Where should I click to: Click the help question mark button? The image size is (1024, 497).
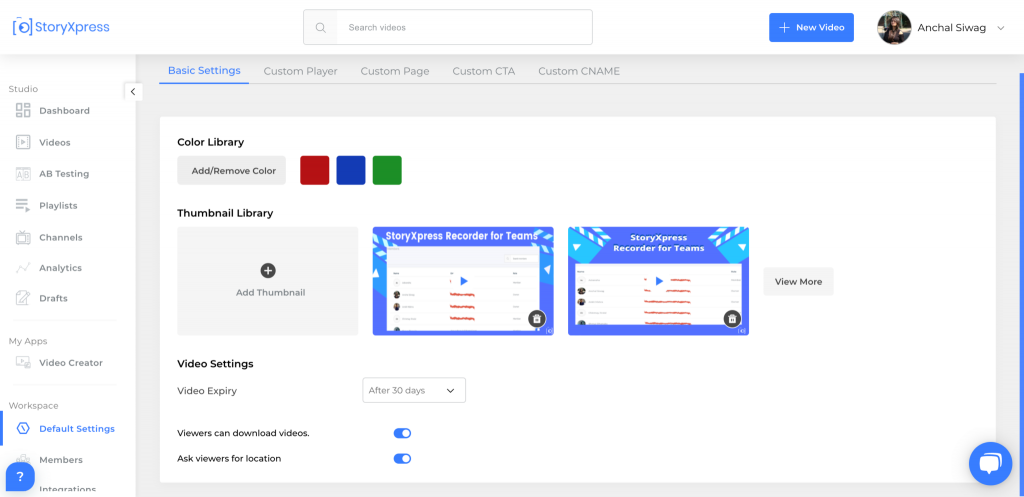click(20, 477)
